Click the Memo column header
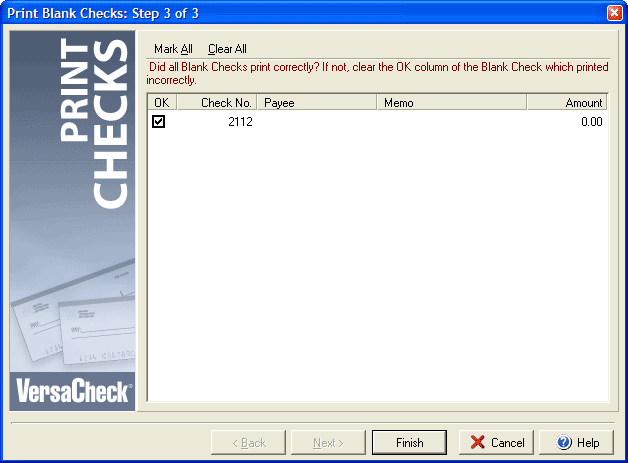This screenshot has height=463, width=628. pos(452,103)
